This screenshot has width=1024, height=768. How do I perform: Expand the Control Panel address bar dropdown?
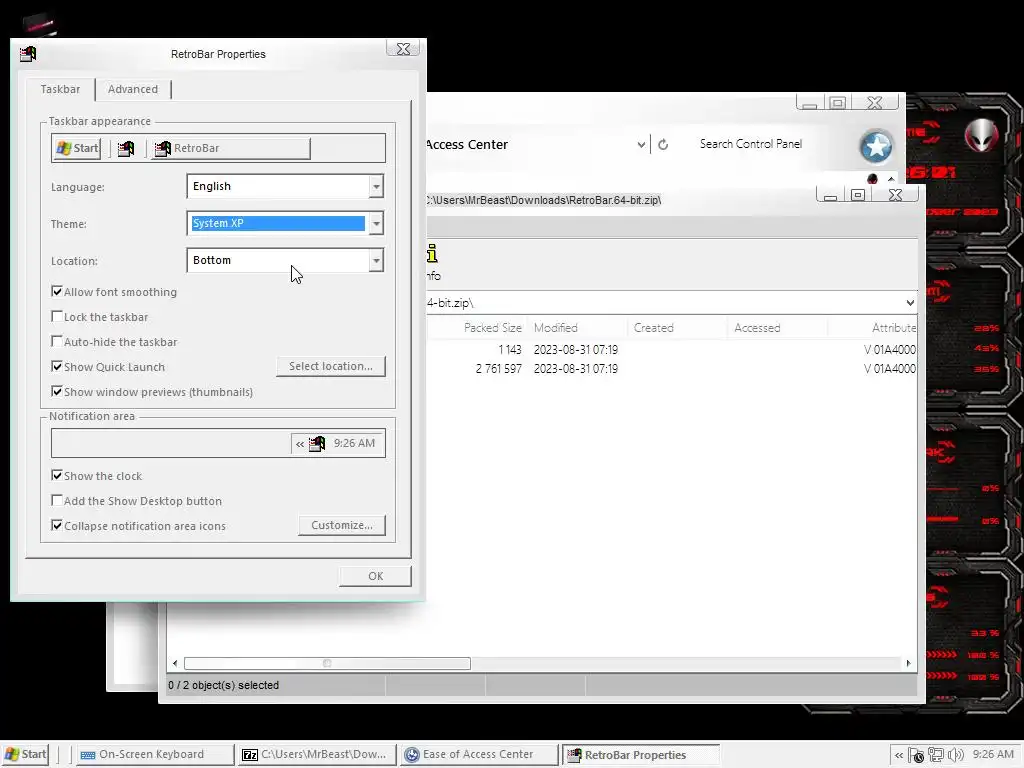641,144
